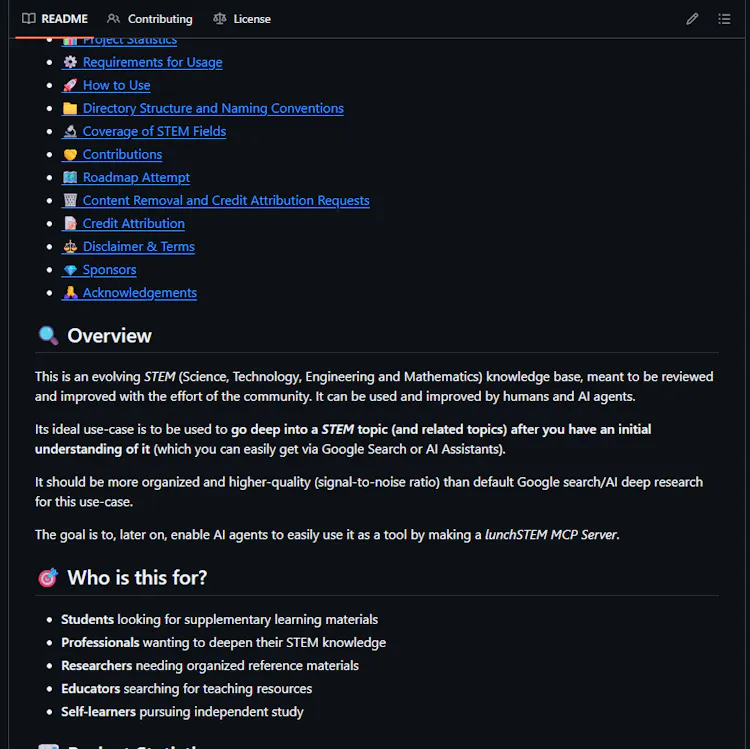Click the bold Students list item
Screen dimensions: 750x749
[x=219, y=619]
